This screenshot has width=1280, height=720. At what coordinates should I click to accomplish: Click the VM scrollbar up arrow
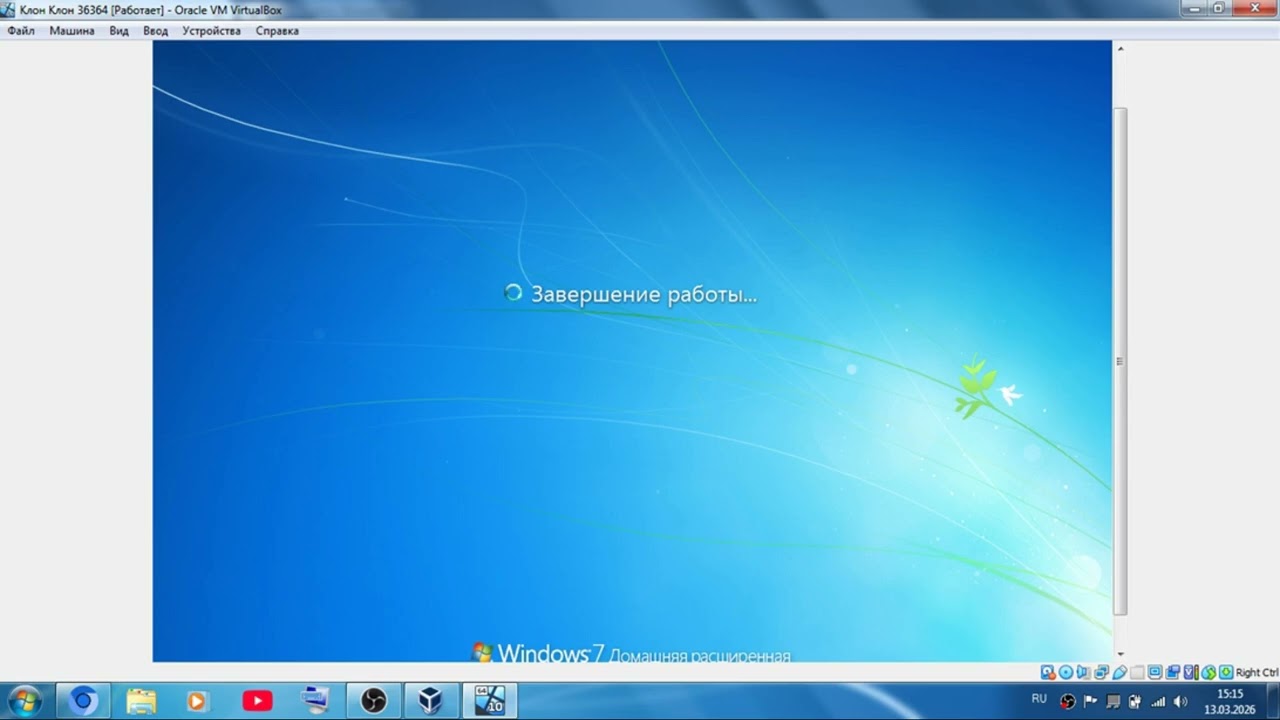(x=1120, y=48)
